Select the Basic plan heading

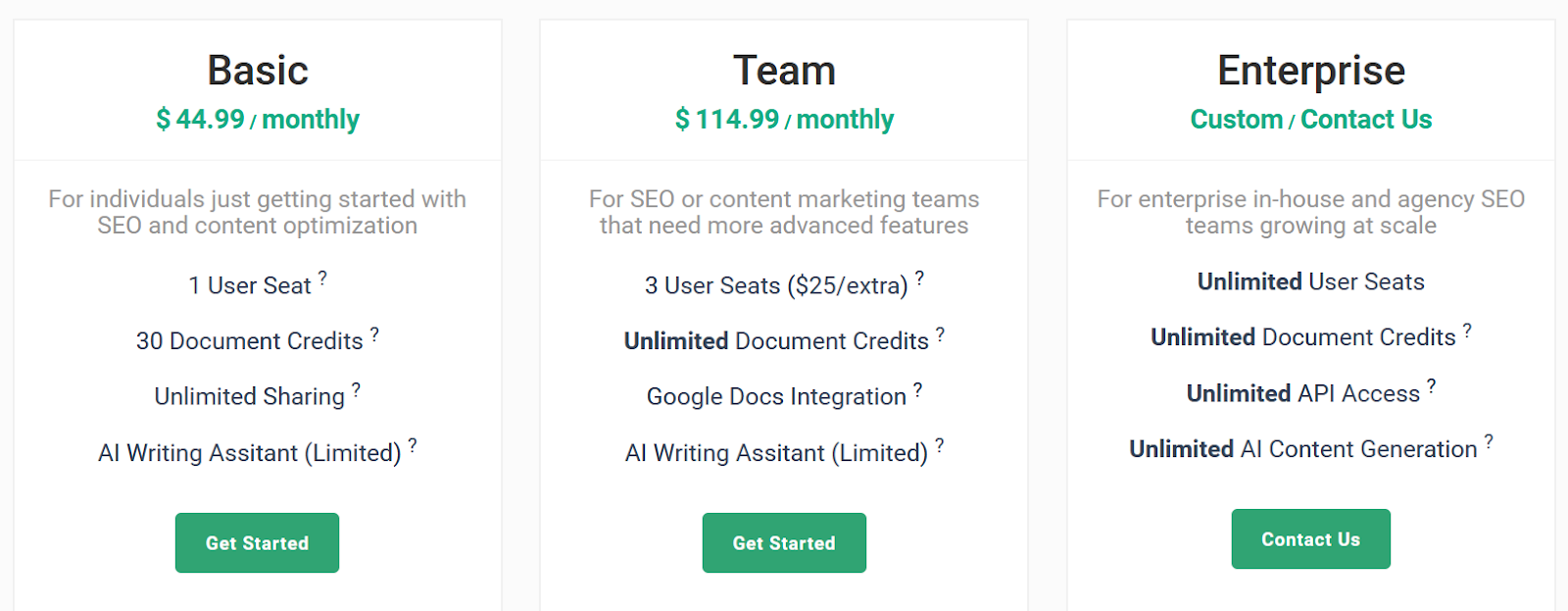point(258,71)
